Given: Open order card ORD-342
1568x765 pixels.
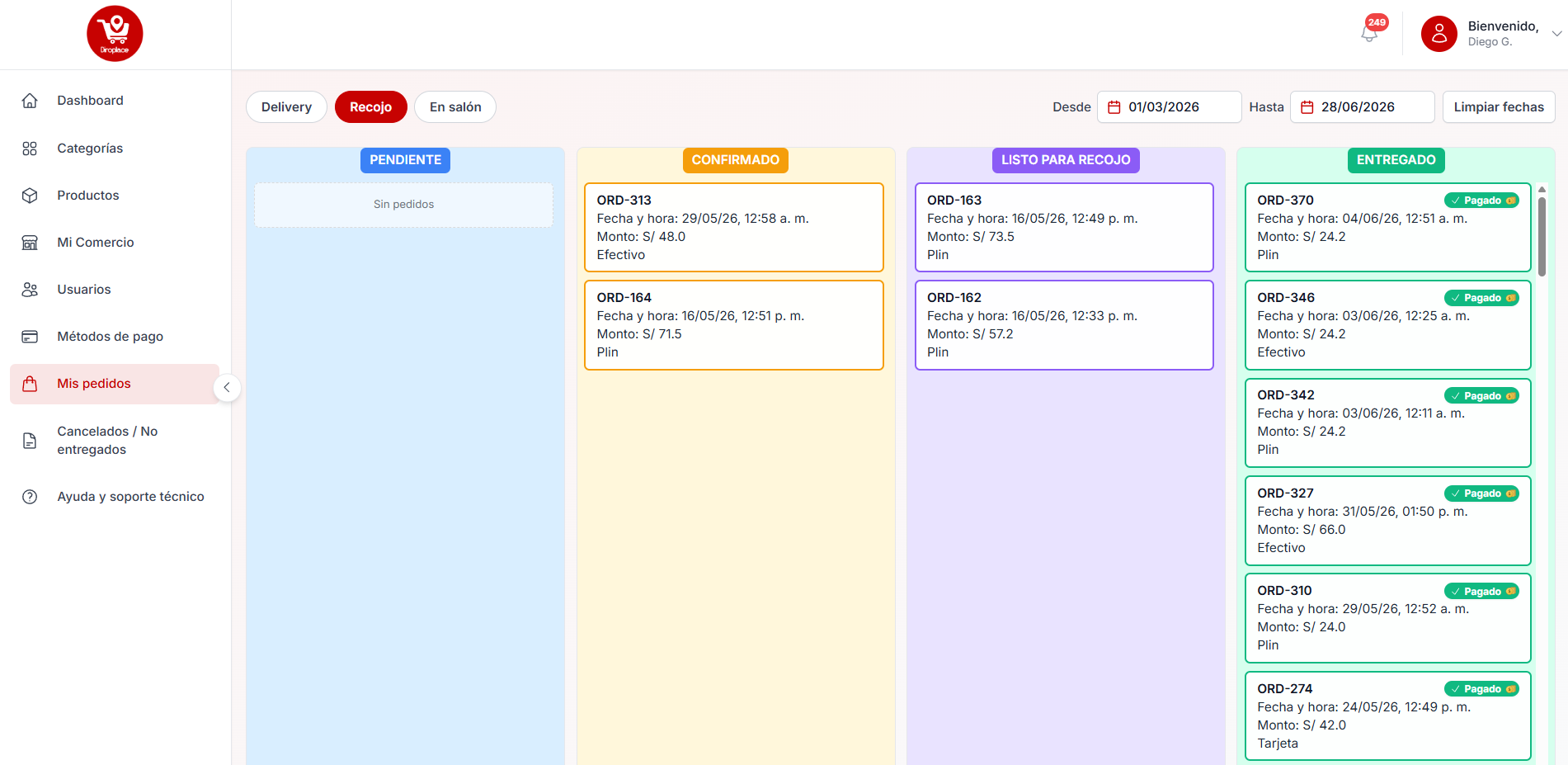Looking at the screenshot, I should point(1387,423).
